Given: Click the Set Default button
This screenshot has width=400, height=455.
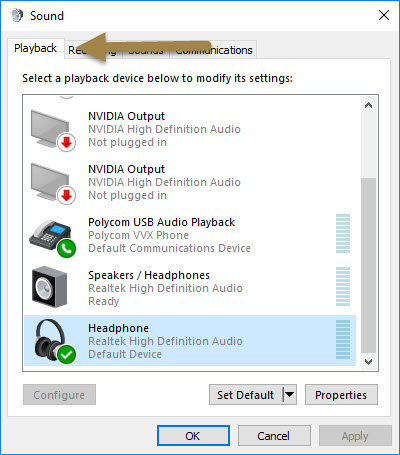Looking at the screenshot, I should (x=246, y=395).
